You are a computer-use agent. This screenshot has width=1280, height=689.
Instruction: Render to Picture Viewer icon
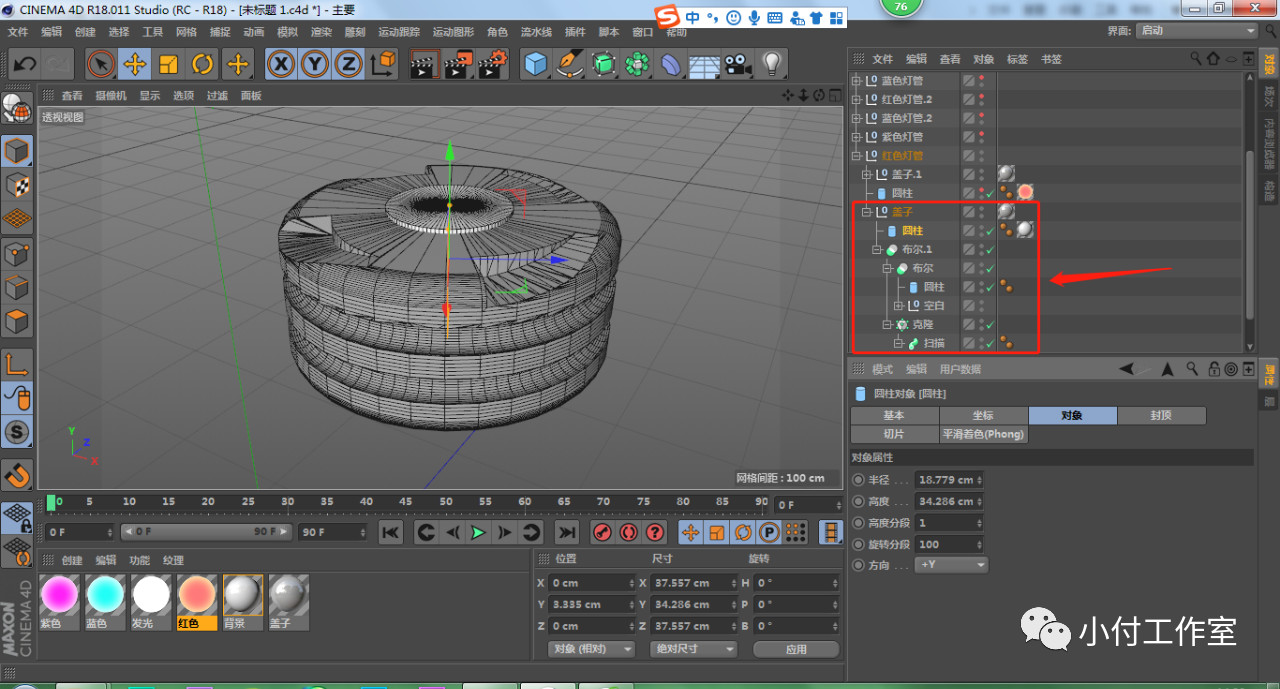point(459,65)
